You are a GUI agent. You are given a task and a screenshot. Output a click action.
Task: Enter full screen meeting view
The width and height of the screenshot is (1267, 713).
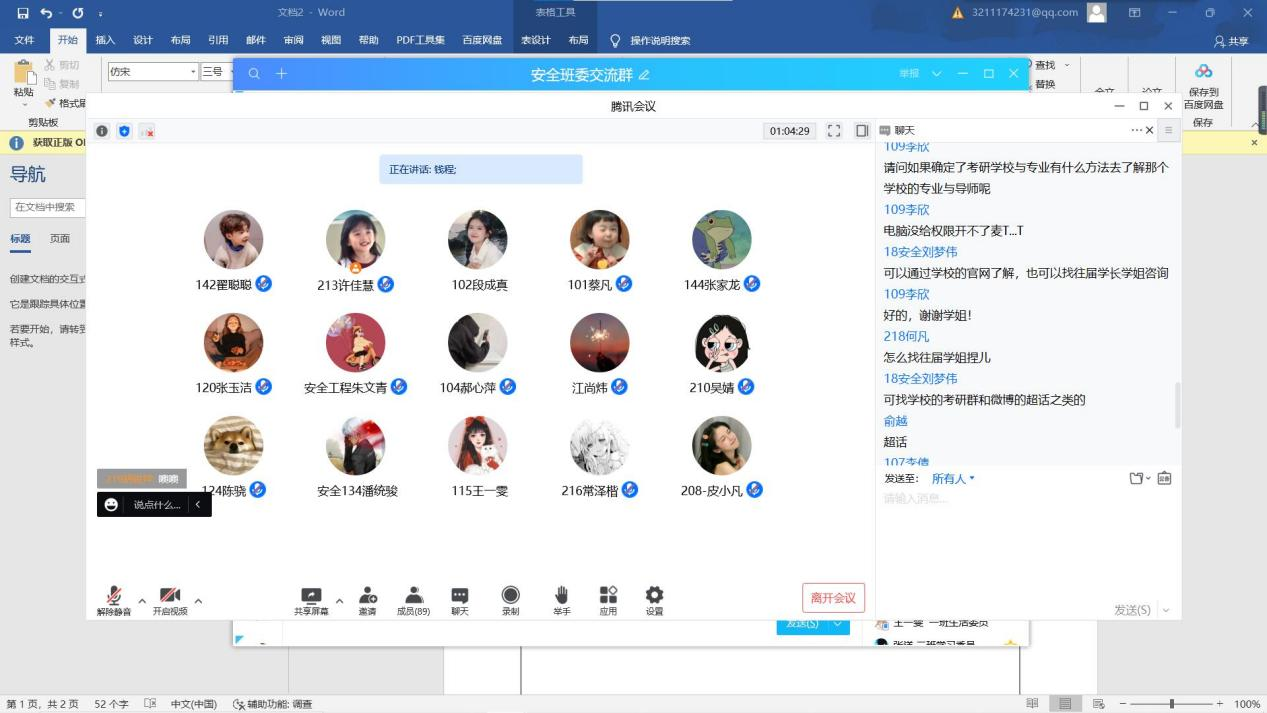tap(834, 131)
